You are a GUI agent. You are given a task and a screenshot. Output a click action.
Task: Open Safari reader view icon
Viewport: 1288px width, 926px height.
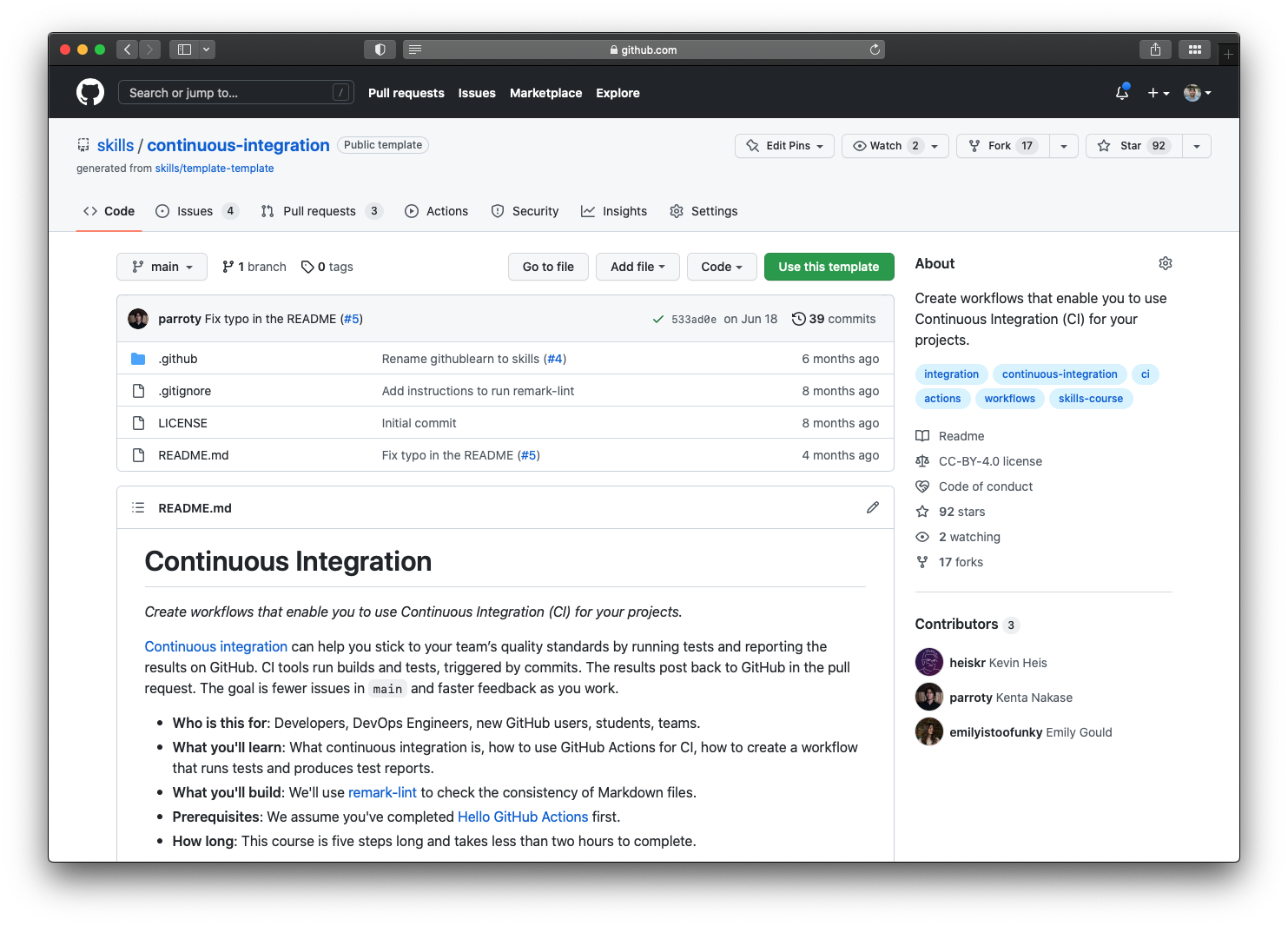click(x=415, y=50)
